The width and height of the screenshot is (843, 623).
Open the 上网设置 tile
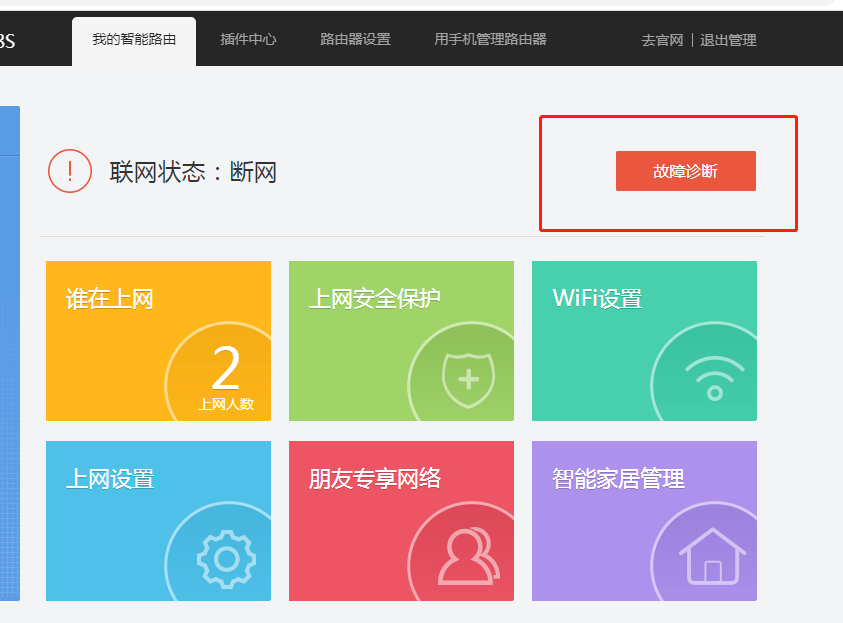(159, 521)
